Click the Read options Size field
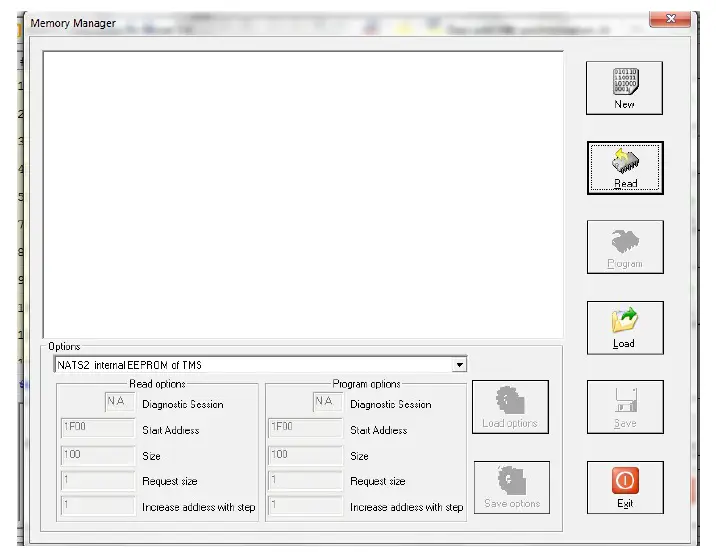The image size is (716, 555). 98,455
